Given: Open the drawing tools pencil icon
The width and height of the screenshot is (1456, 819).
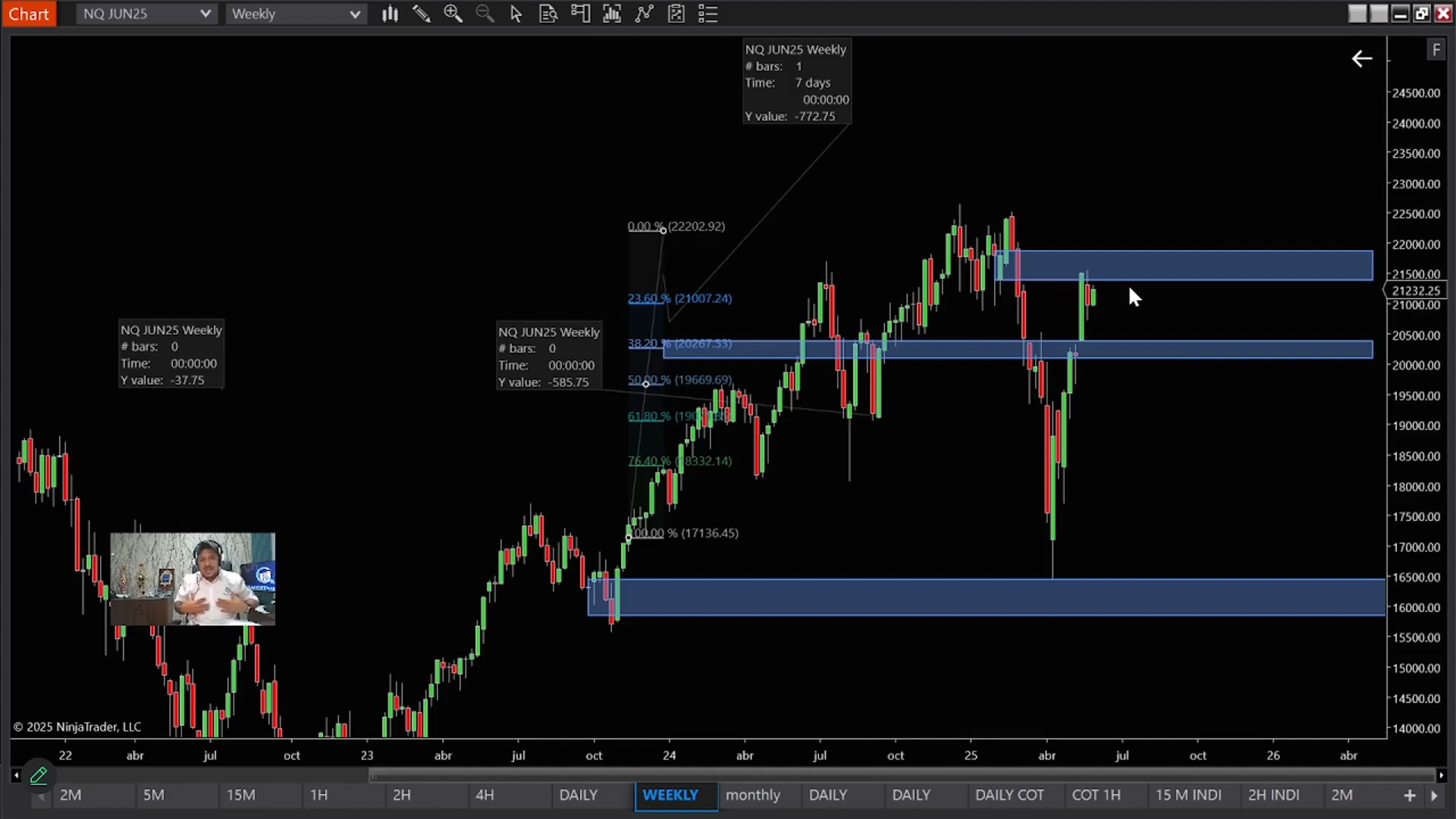Looking at the screenshot, I should (422, 14).
